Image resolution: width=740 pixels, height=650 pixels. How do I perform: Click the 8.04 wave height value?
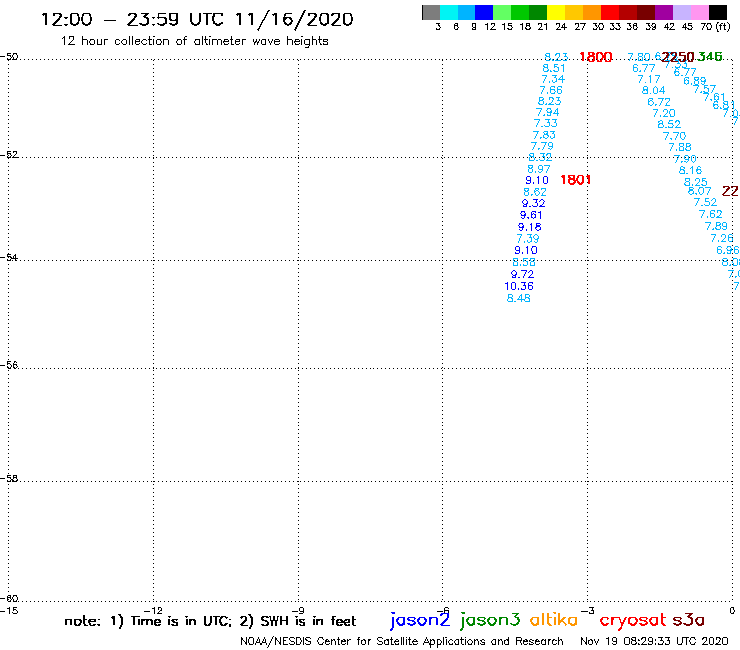(x=653, y=90)
